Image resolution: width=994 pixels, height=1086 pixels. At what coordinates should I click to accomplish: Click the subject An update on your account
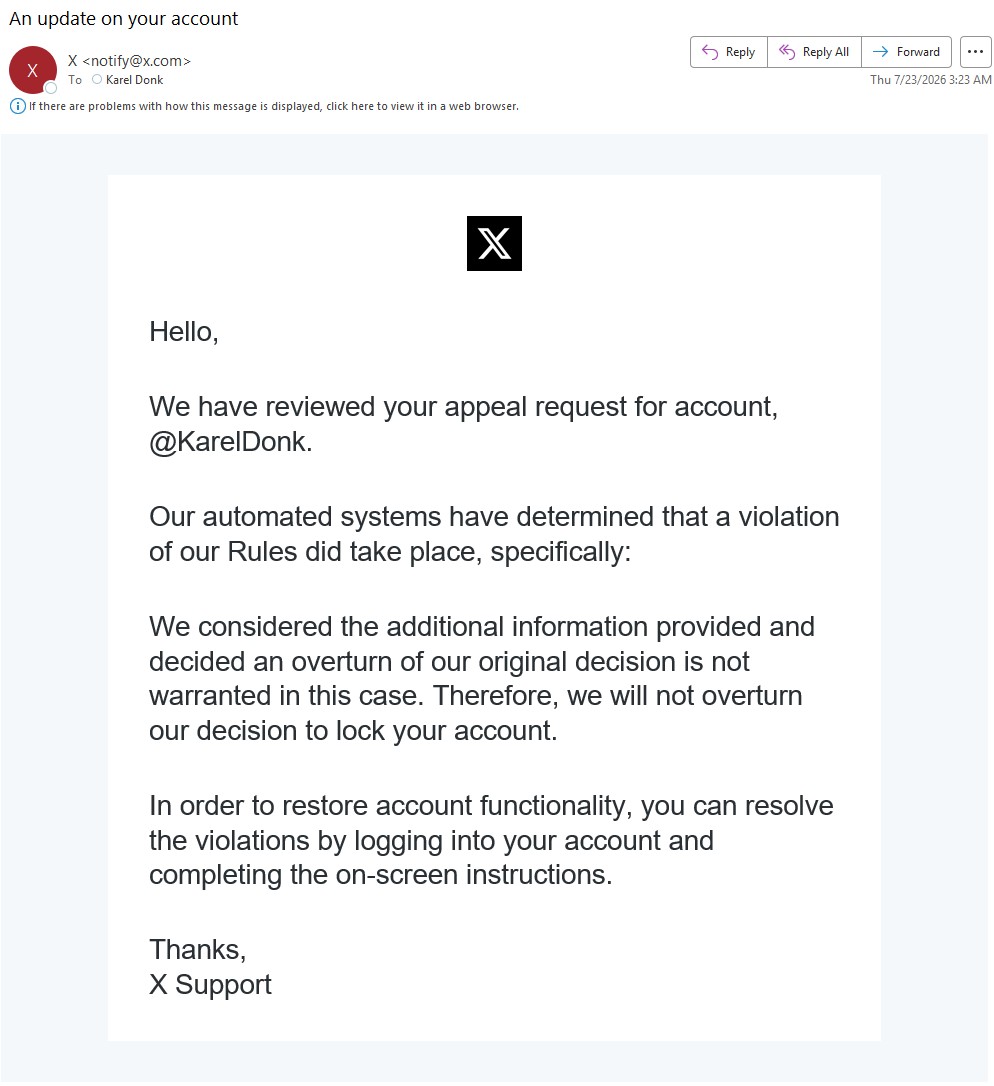[x=123, y=19]
